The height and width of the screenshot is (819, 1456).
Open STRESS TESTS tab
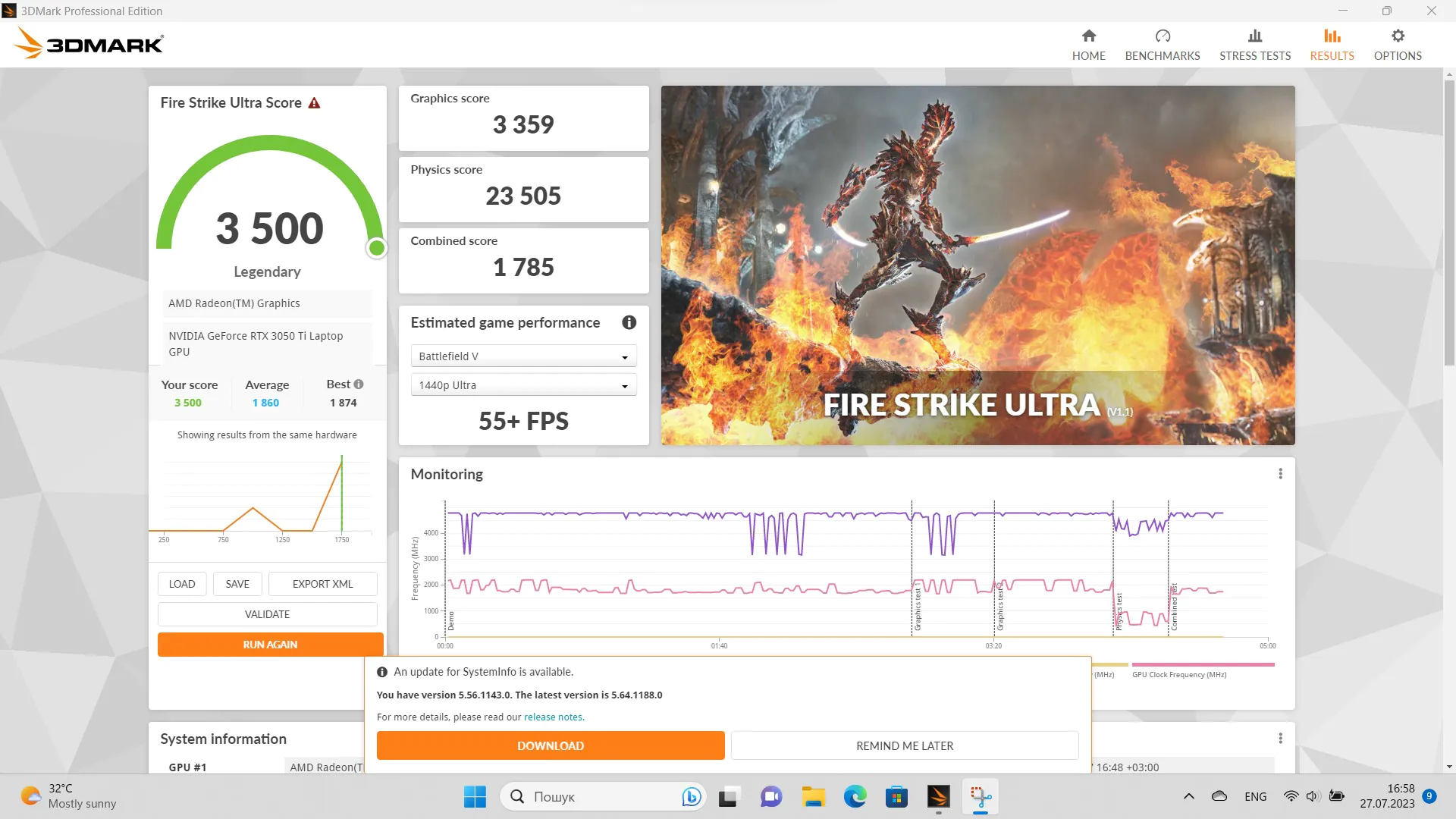(x=1254, y=45)
